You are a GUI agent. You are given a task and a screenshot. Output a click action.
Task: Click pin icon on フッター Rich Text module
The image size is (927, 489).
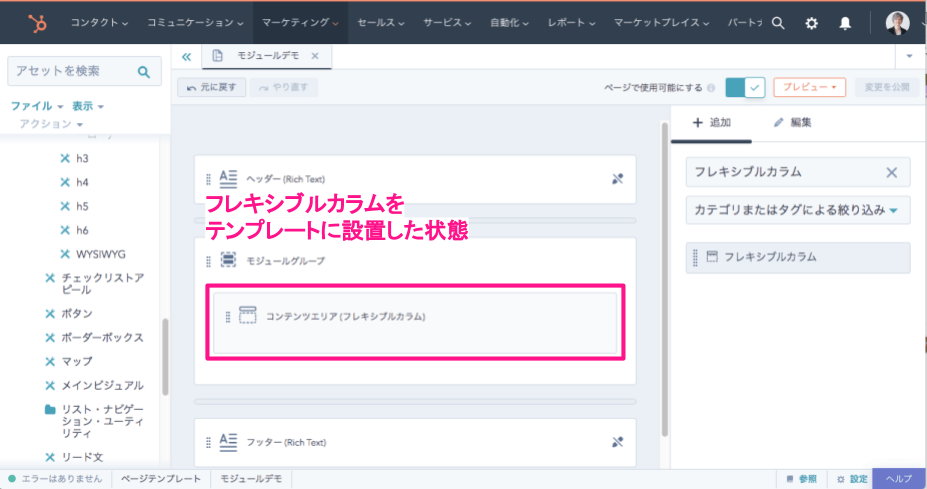coord(617,441)
